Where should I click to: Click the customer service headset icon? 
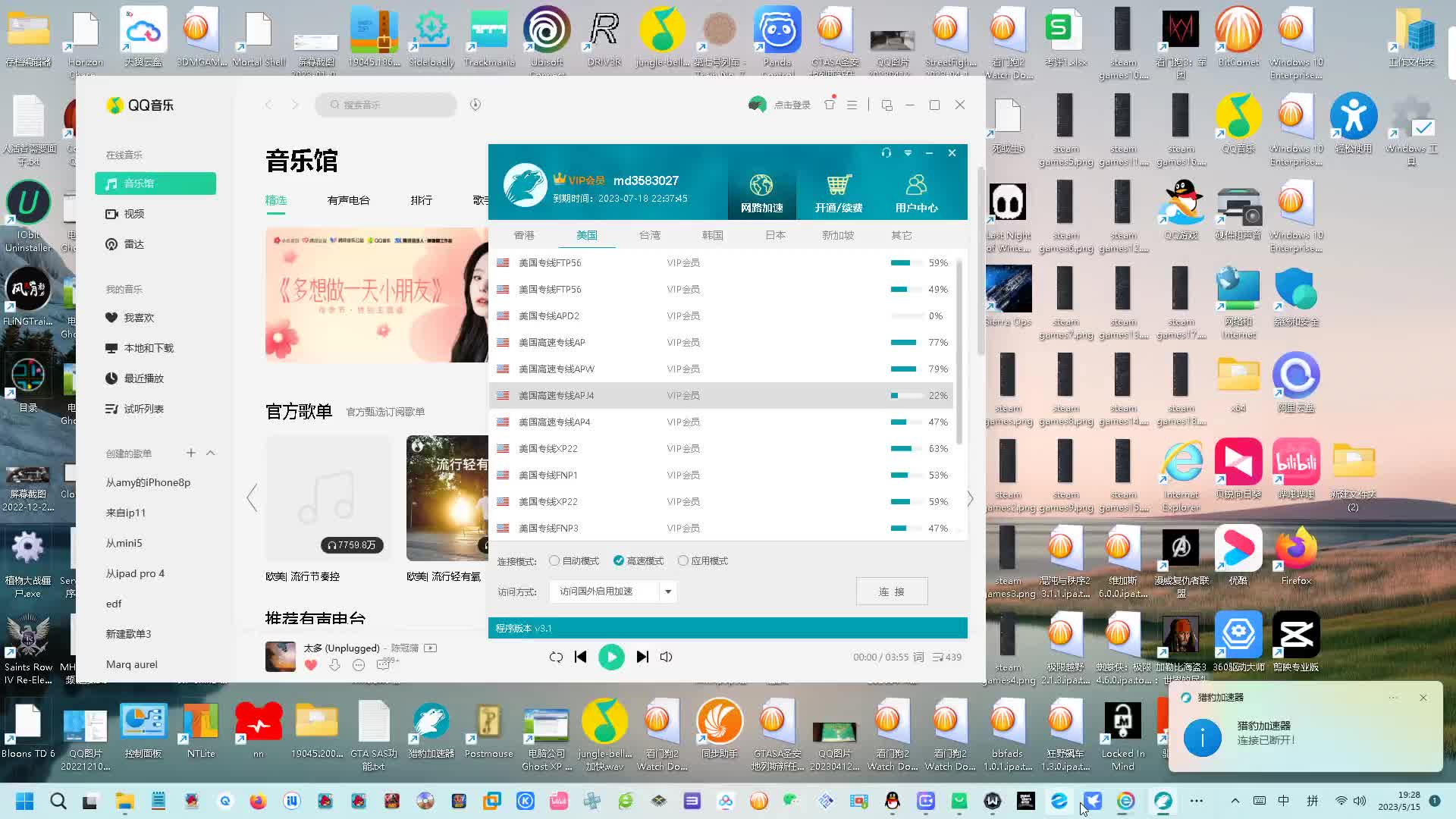point(886,153)
